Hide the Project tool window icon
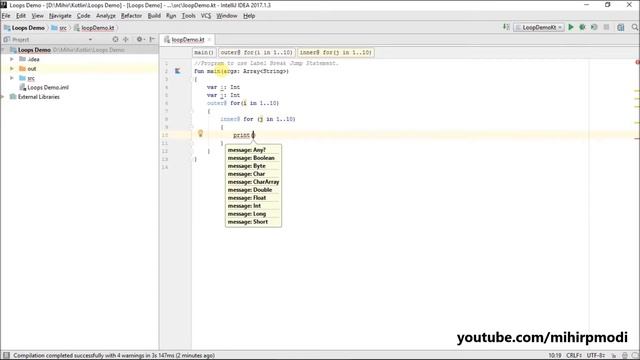Image resolution: width=640 pixels, height=360 pixels. (152, 39)
